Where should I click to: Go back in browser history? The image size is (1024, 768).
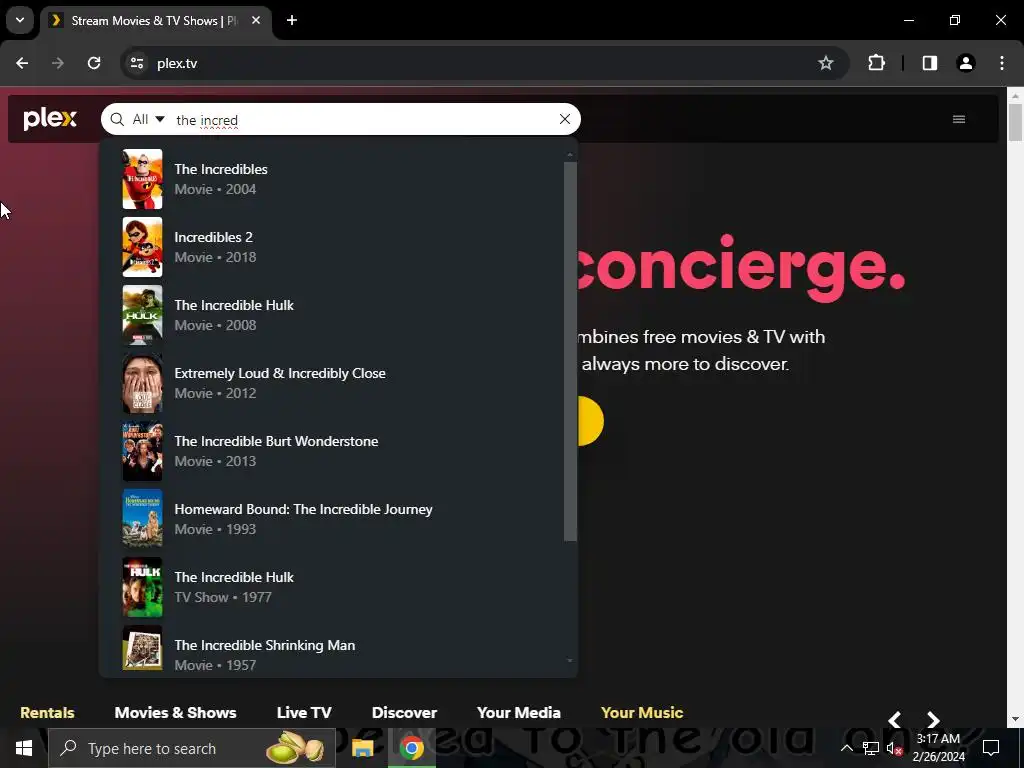(x=22, y=63)
